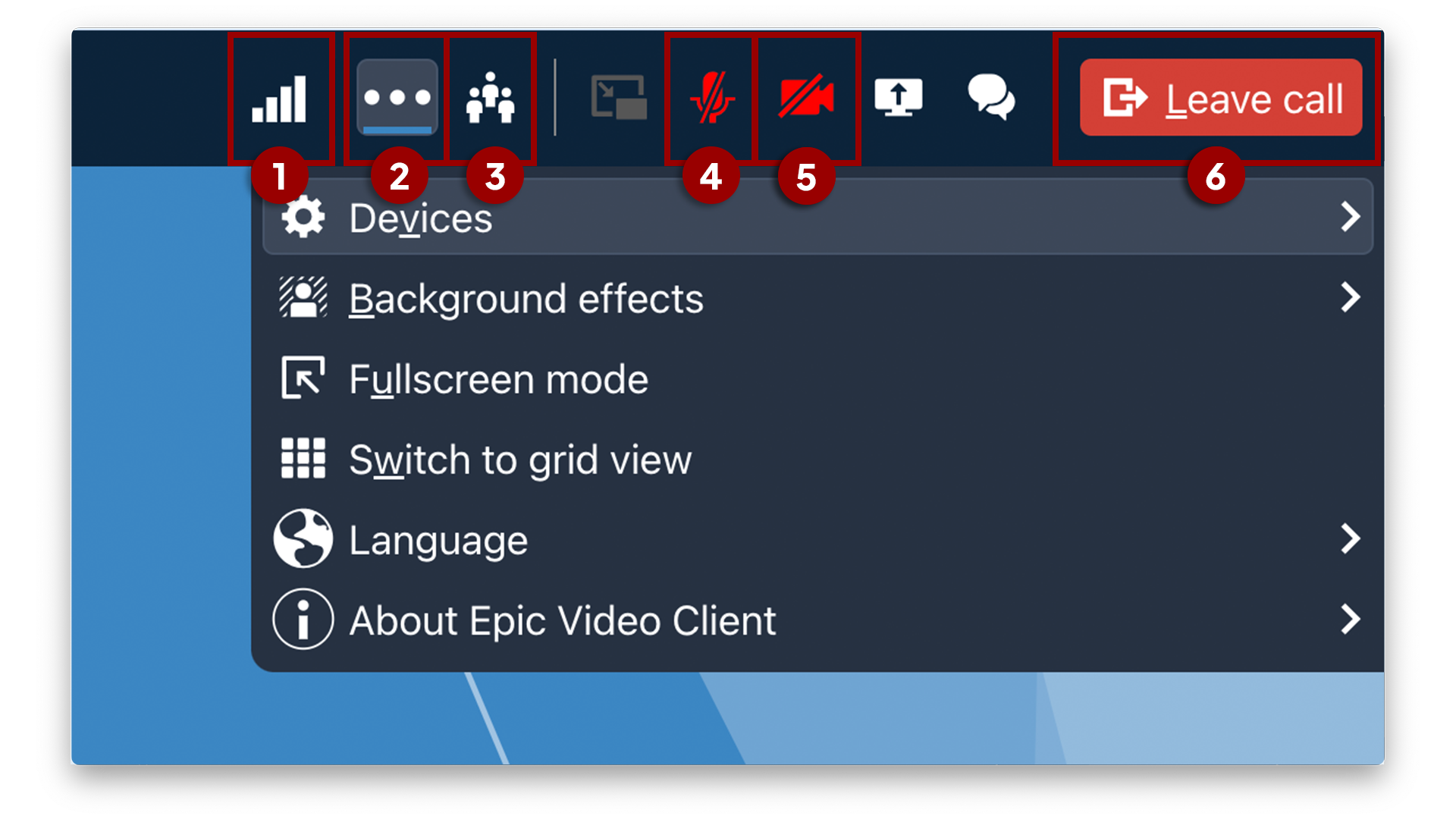
Task: Open About Epic Video Client
Action: tap(563, 621)
